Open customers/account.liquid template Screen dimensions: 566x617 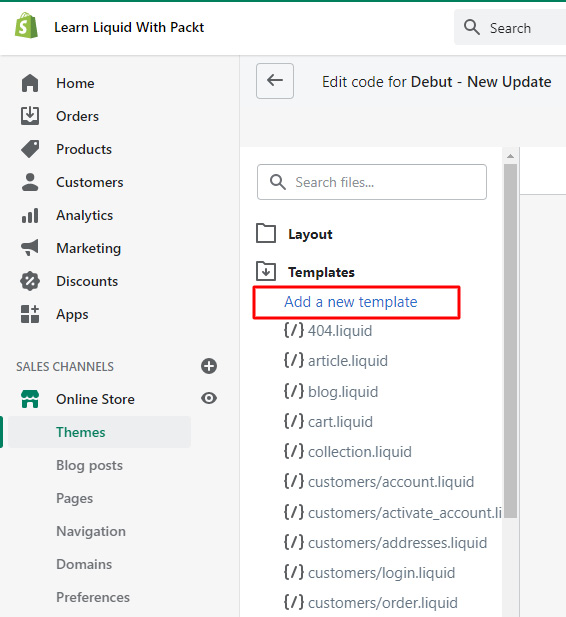coord(391,482)
